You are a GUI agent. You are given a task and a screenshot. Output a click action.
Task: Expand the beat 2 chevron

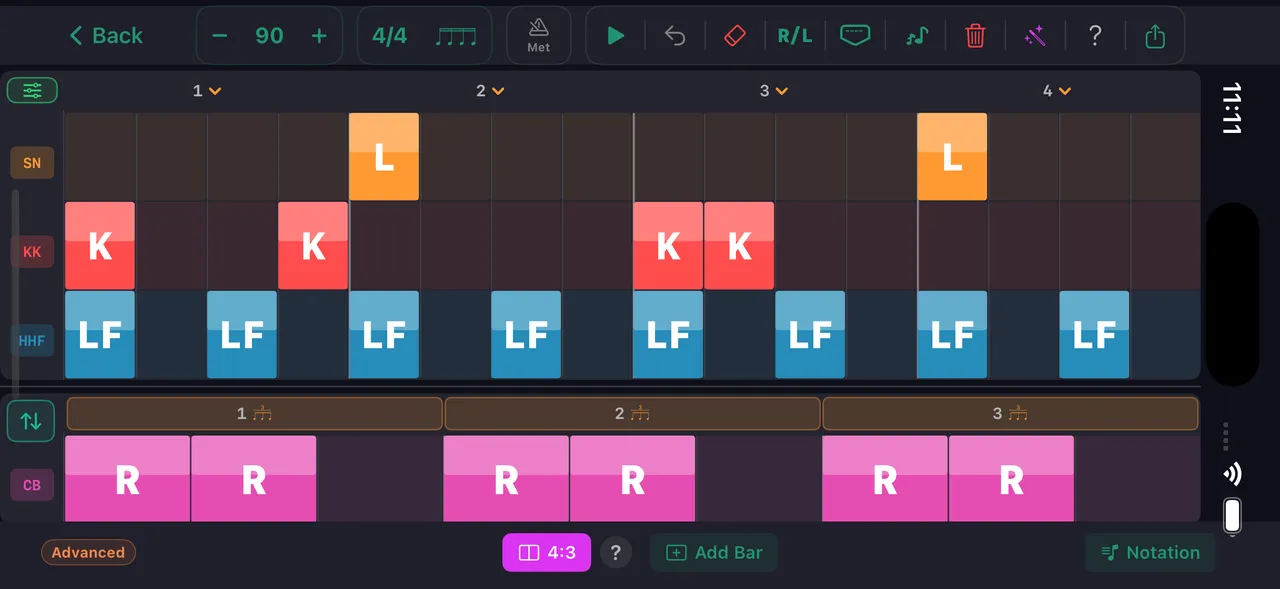pos(498,91)
